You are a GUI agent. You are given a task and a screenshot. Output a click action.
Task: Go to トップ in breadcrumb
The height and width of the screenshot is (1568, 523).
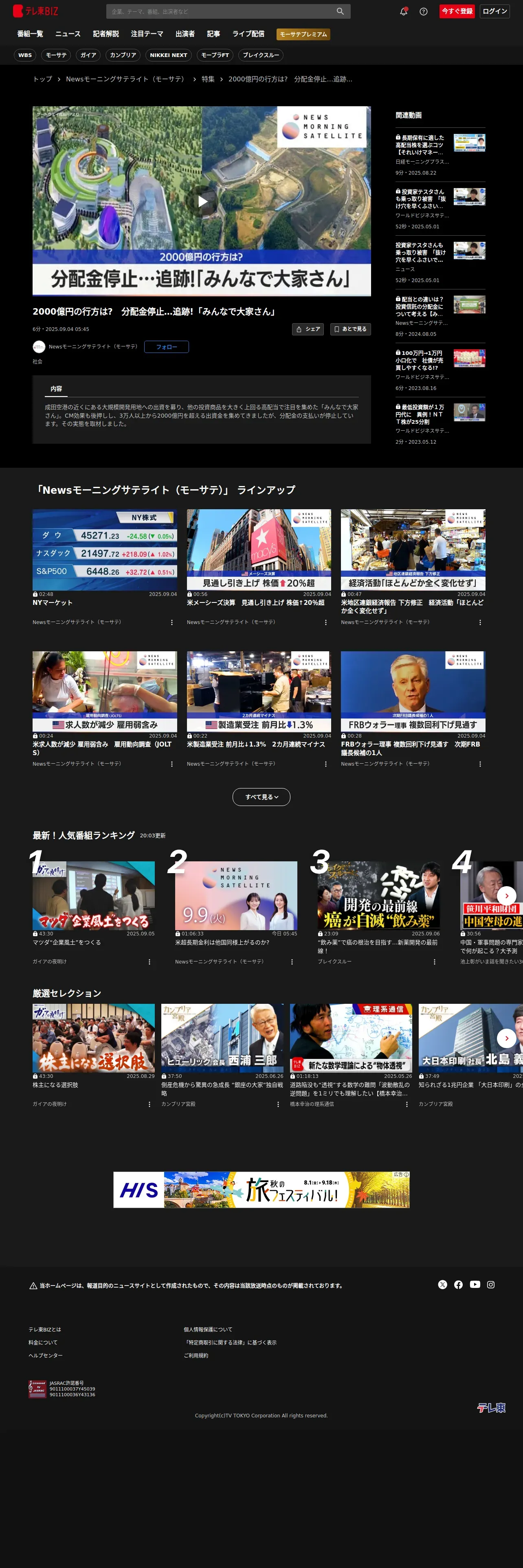[43, 79]
